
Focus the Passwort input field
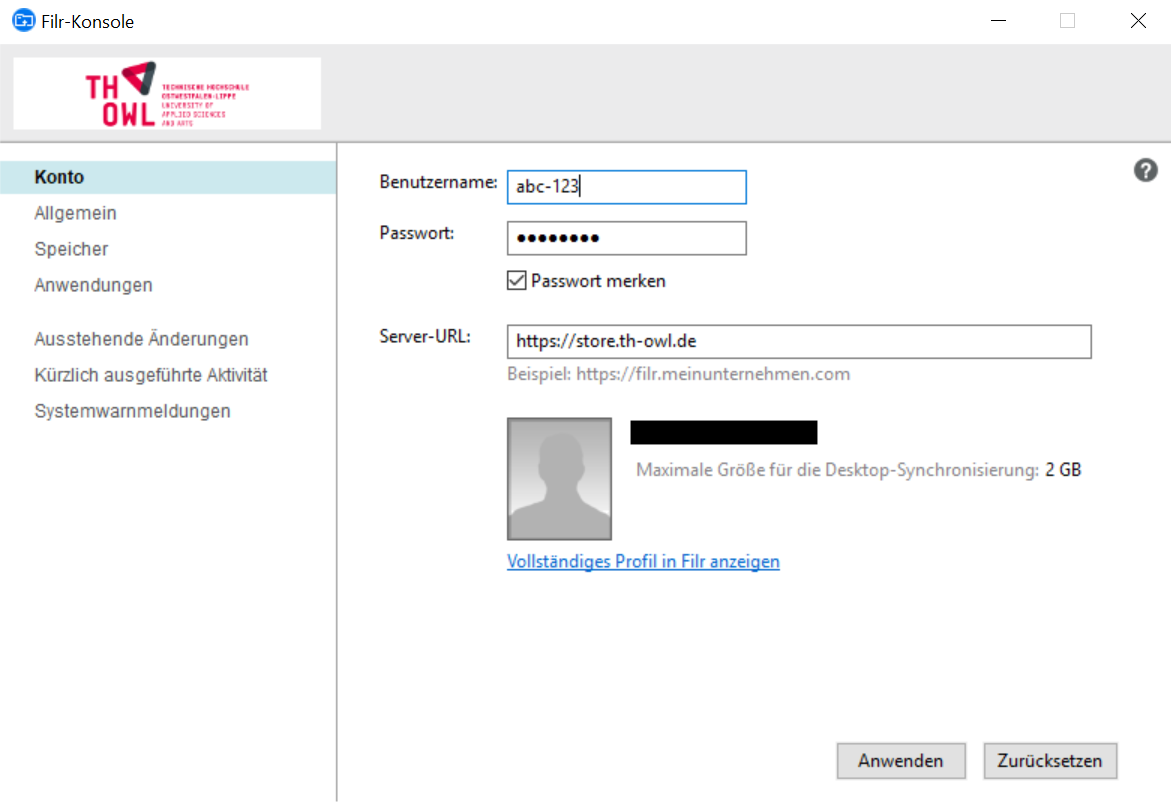pos(626,238)
